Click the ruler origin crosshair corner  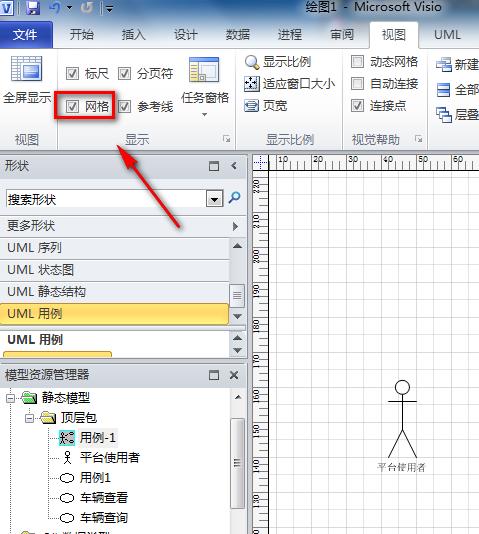(260, 162)
